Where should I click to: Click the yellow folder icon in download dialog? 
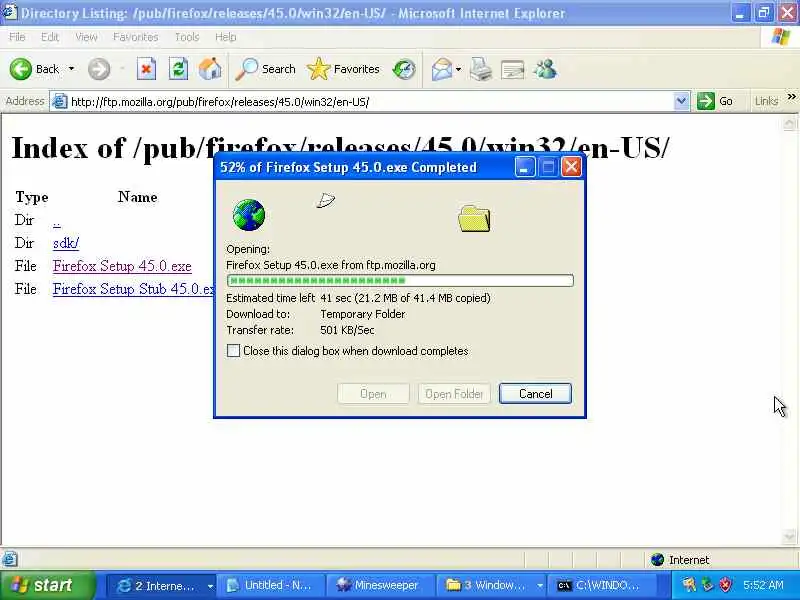pyautogui.click(x=474, y=218)
